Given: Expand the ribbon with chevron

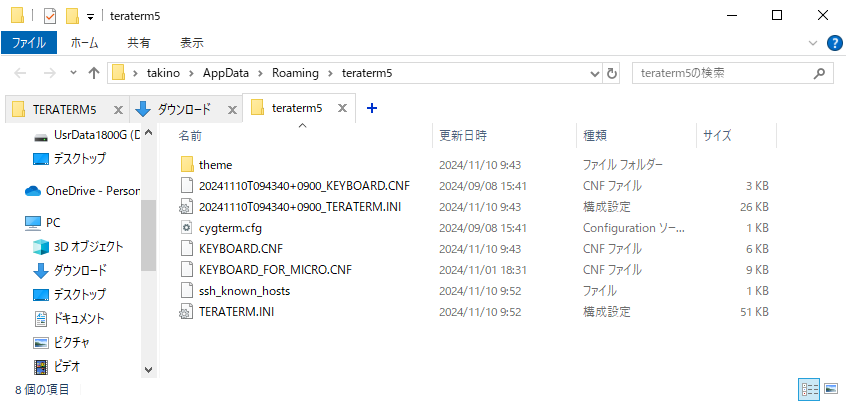Looking at the screenshot, I should (x=813, y=43).
